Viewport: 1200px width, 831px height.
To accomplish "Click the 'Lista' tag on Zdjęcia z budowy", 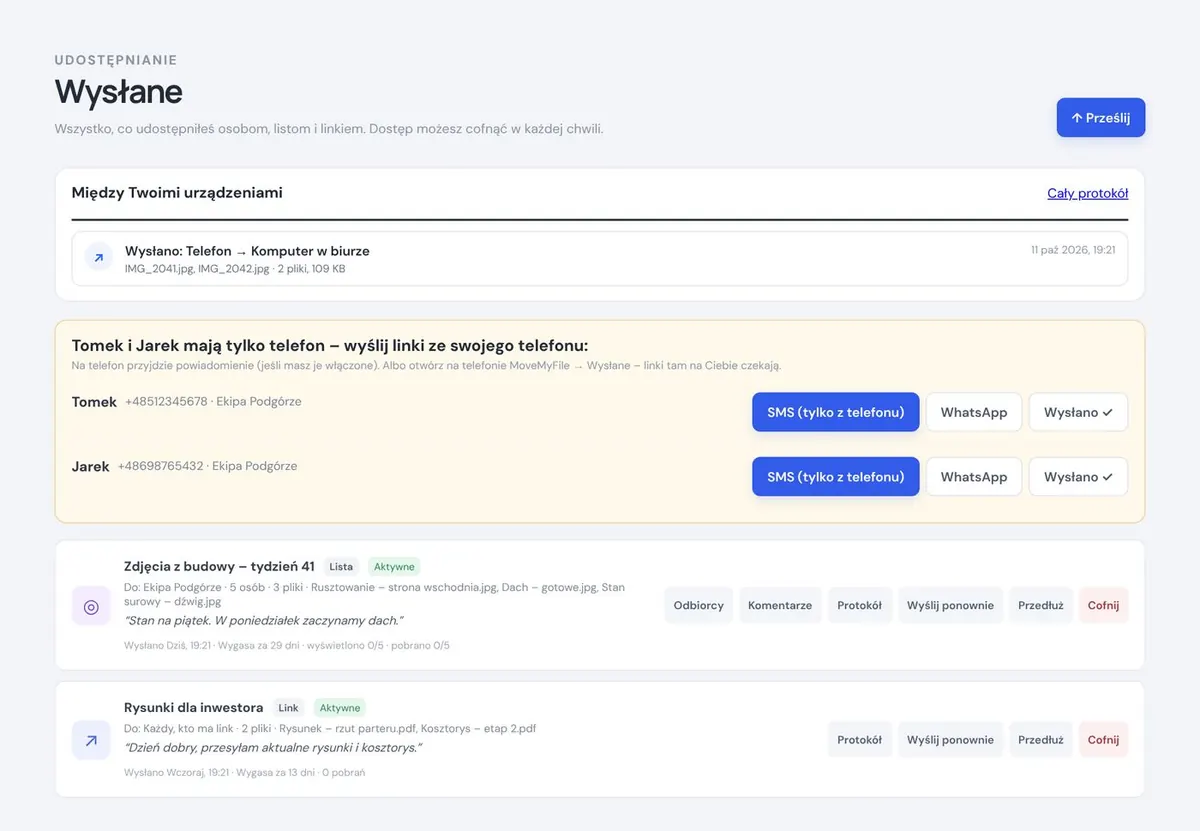I will tap(341, 567).
